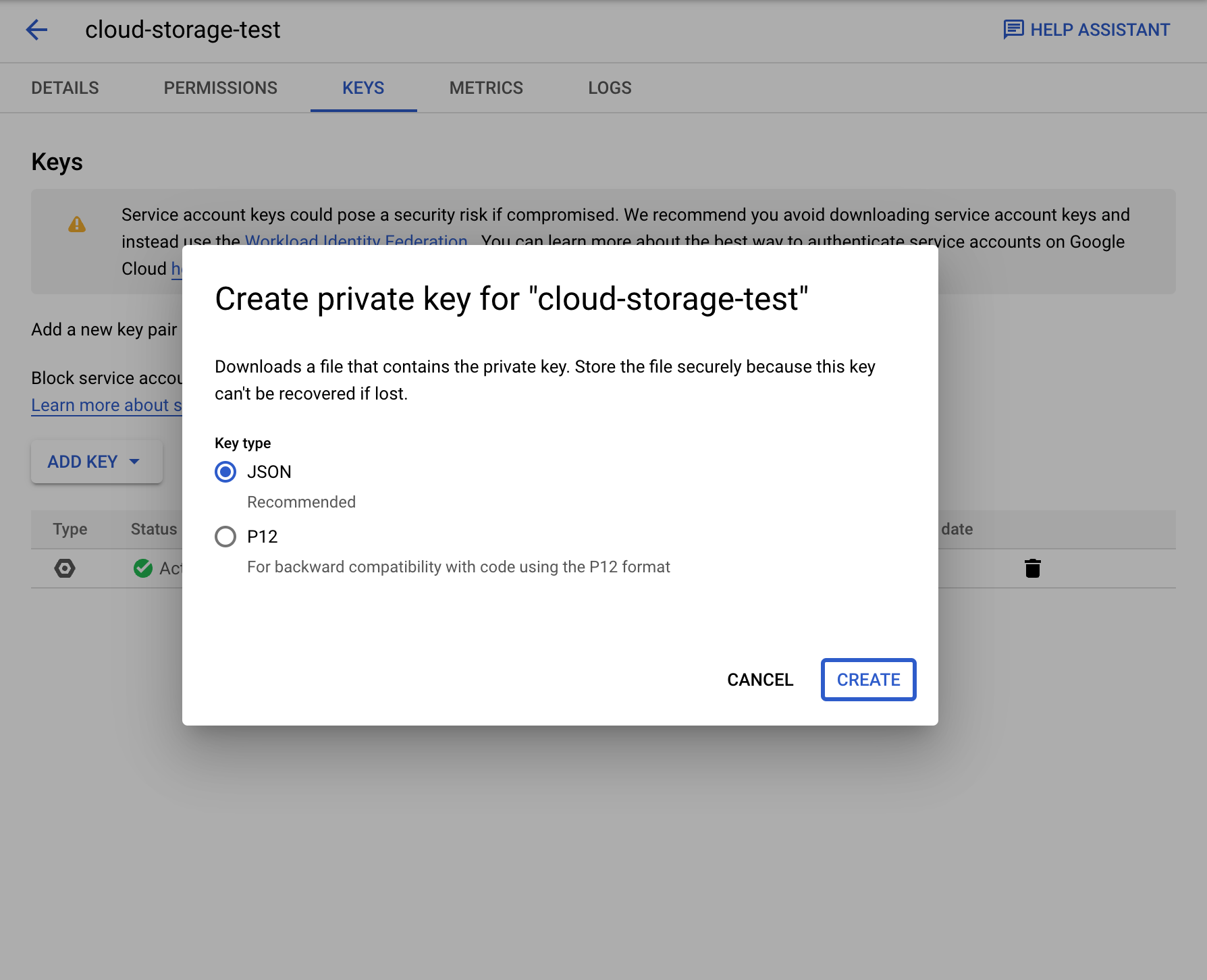1207x980 pixels.
Task: Open the Help Assistant chat icon
Action: coord(1013,30)
